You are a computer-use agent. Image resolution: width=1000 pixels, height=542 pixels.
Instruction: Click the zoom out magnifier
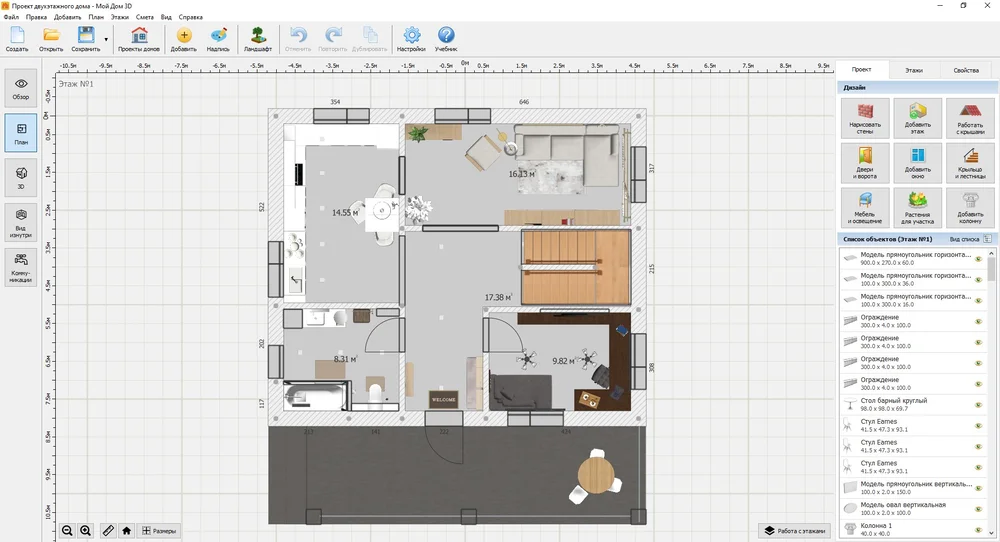[x=67, y=530]
